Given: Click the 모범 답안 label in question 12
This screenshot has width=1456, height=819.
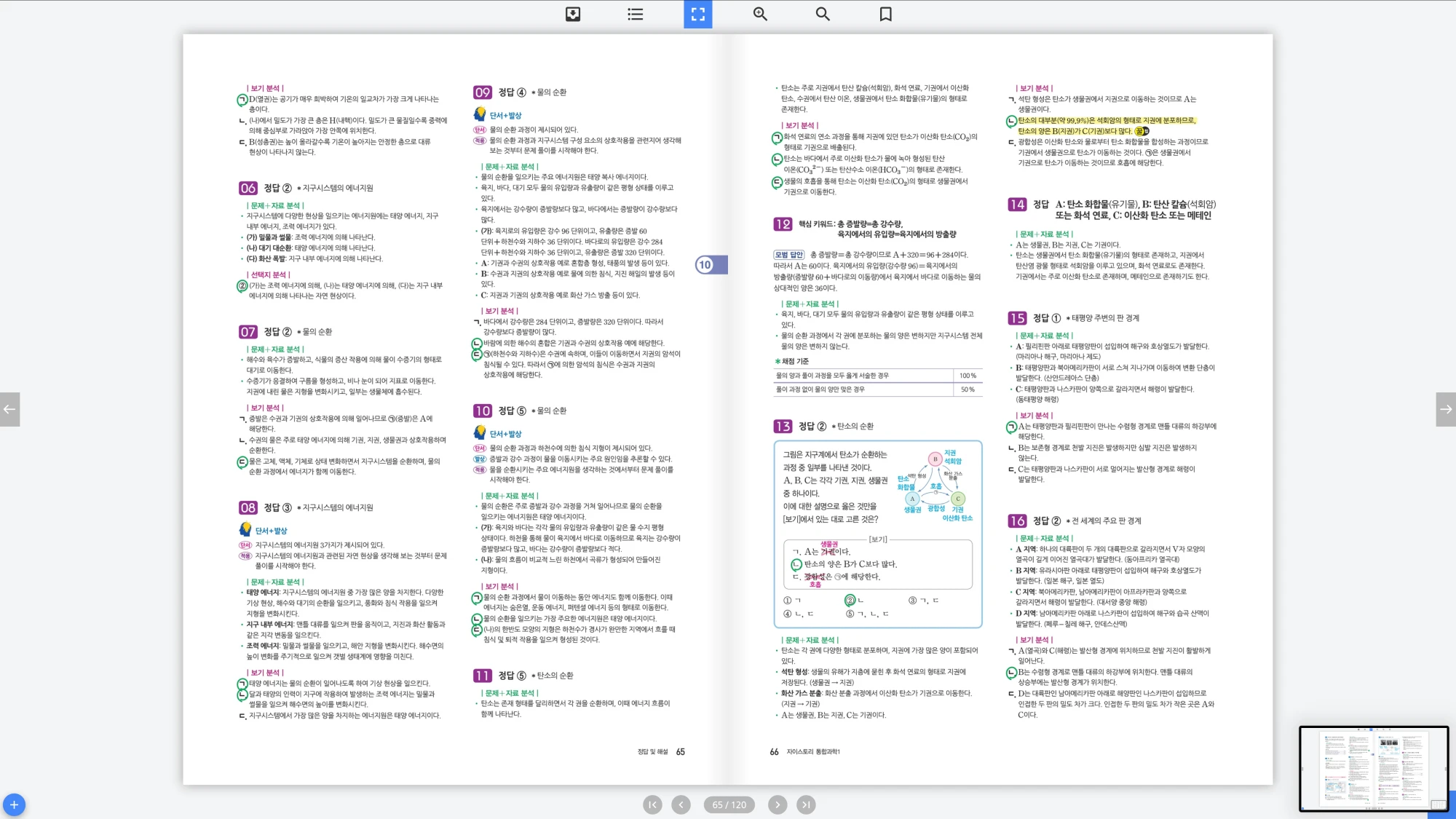Looking at the screenshot, I should tap(788, 255).
